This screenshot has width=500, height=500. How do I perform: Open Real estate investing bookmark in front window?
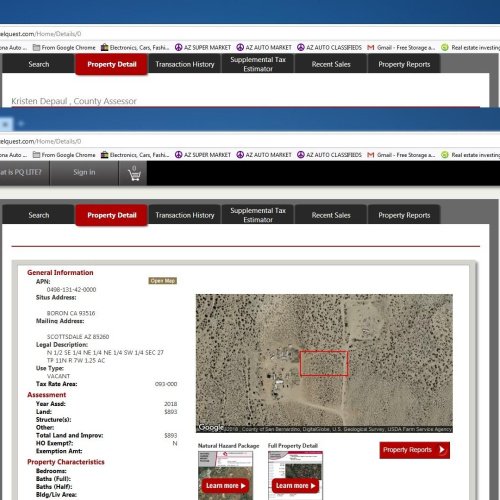coord(470,155)
